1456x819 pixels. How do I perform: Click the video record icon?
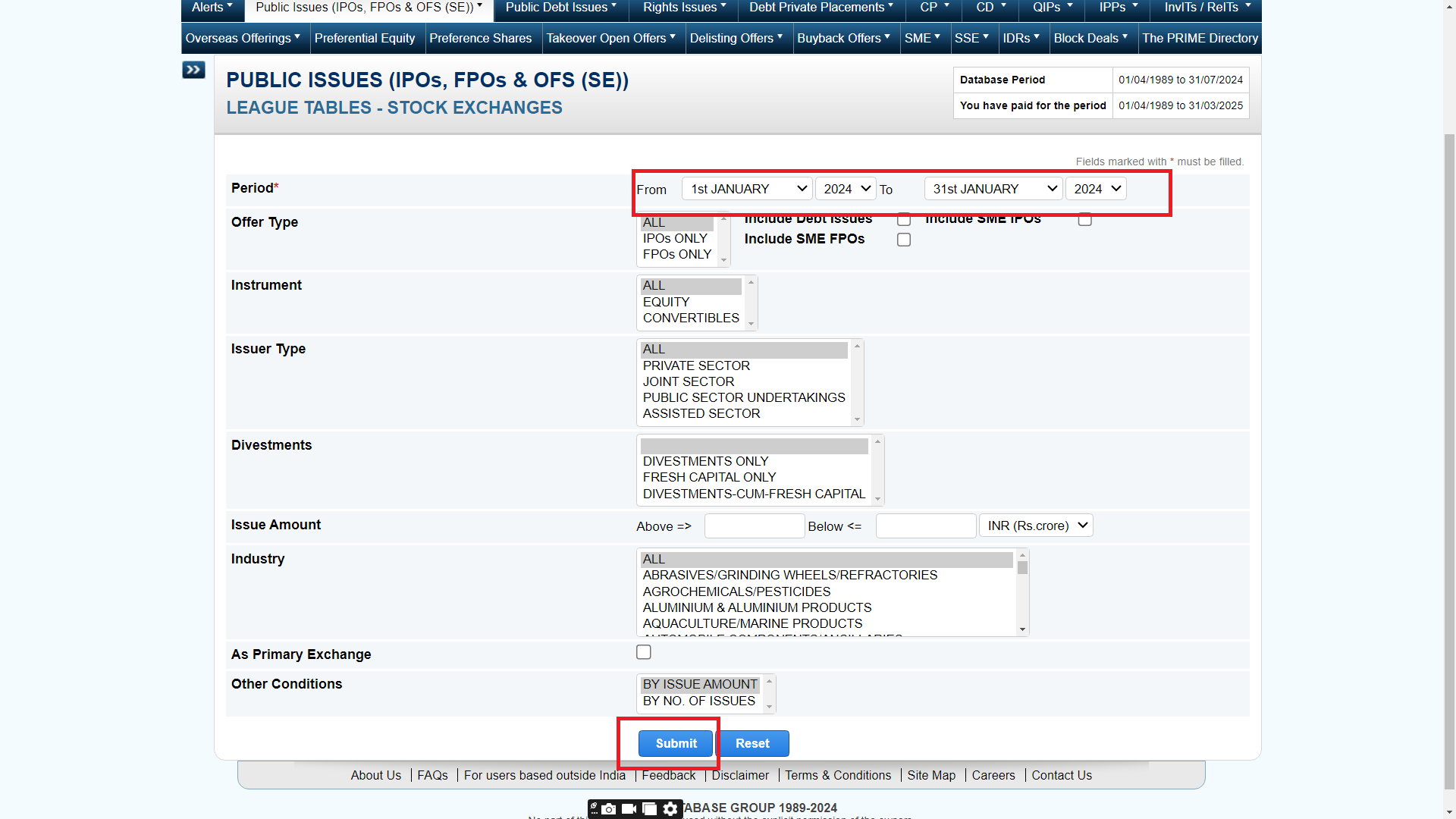click(629, 809)
